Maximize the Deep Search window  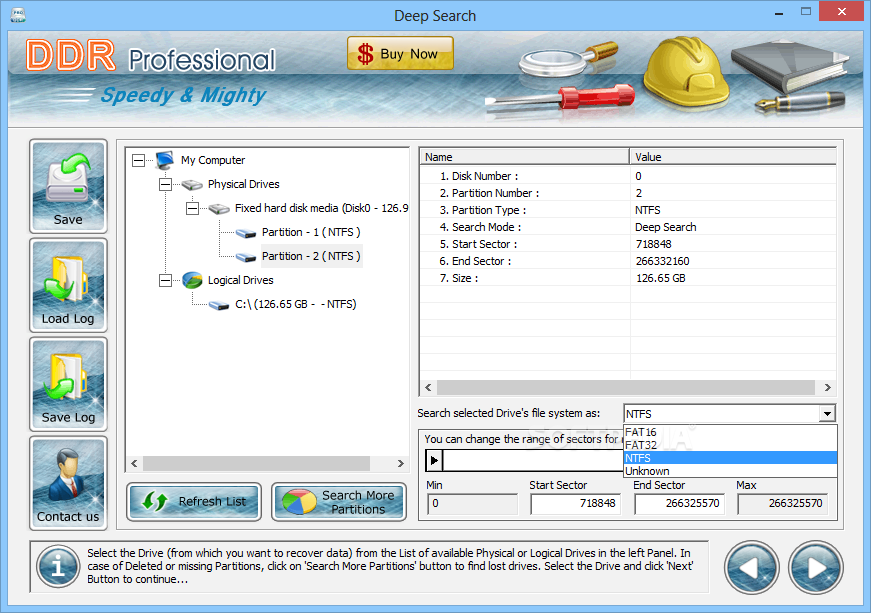(805, 12)
